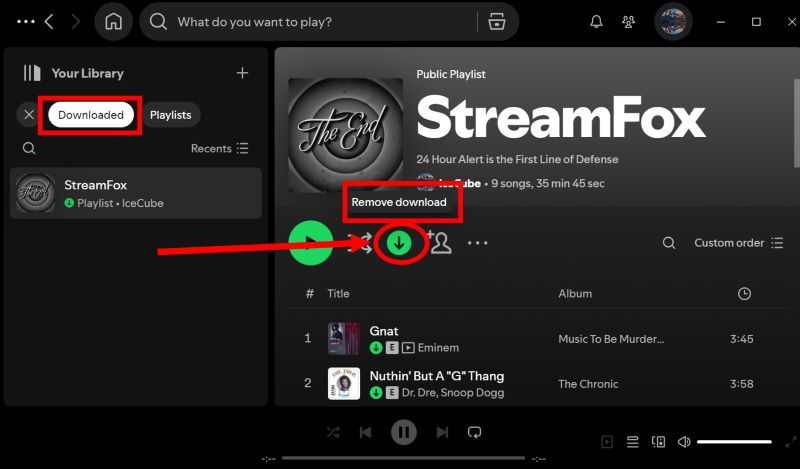Enter full screen mode
The image size is (800, 469).
click(x=790, y=442)
